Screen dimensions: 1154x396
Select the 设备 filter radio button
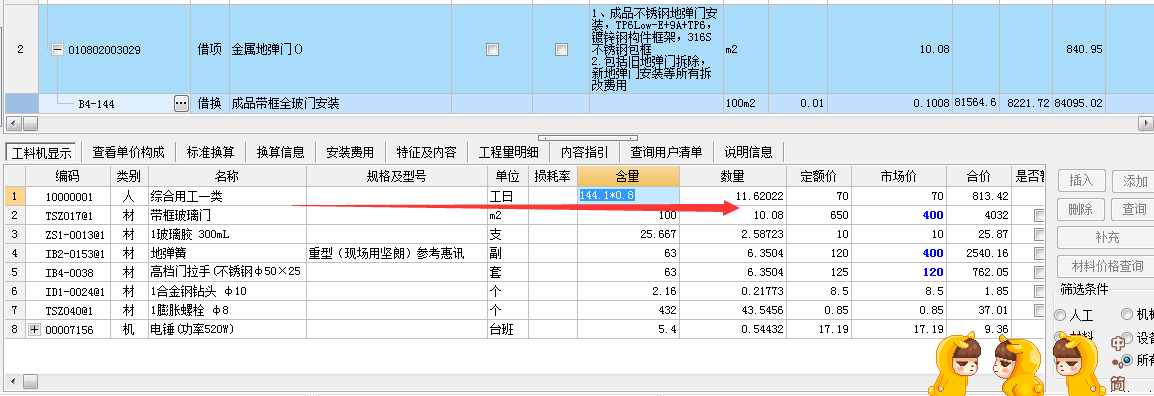1126,337
